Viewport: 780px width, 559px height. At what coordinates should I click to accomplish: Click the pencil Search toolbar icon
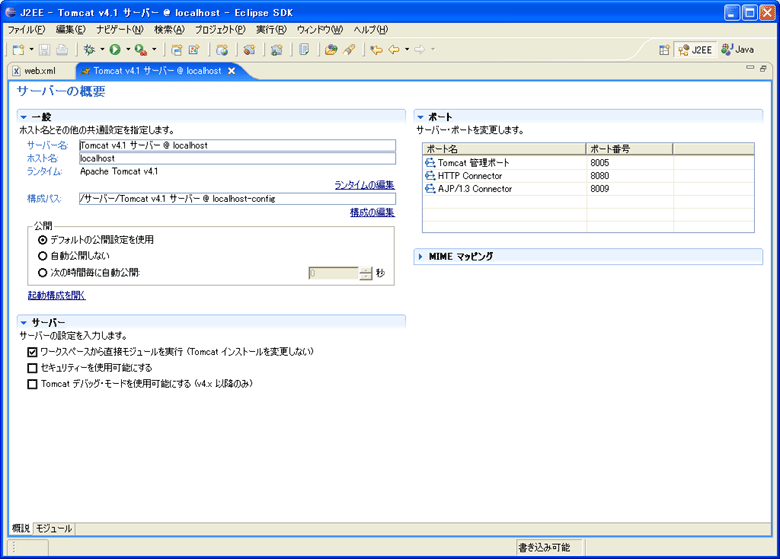coord(349,50)
